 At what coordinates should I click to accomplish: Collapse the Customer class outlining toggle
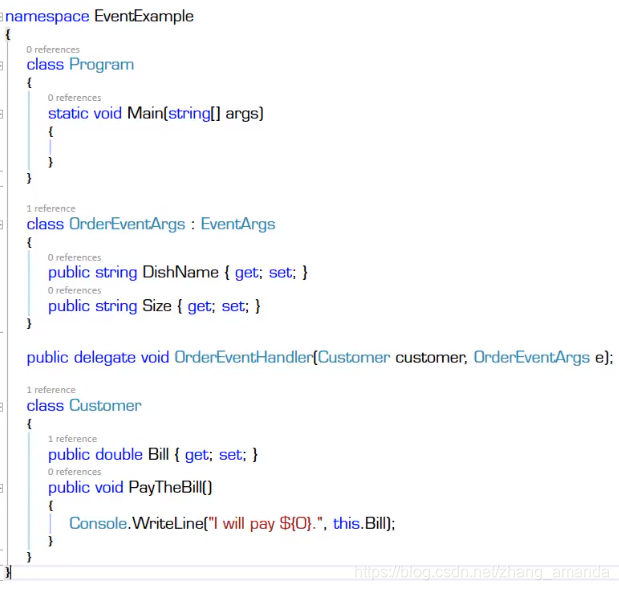1,406
